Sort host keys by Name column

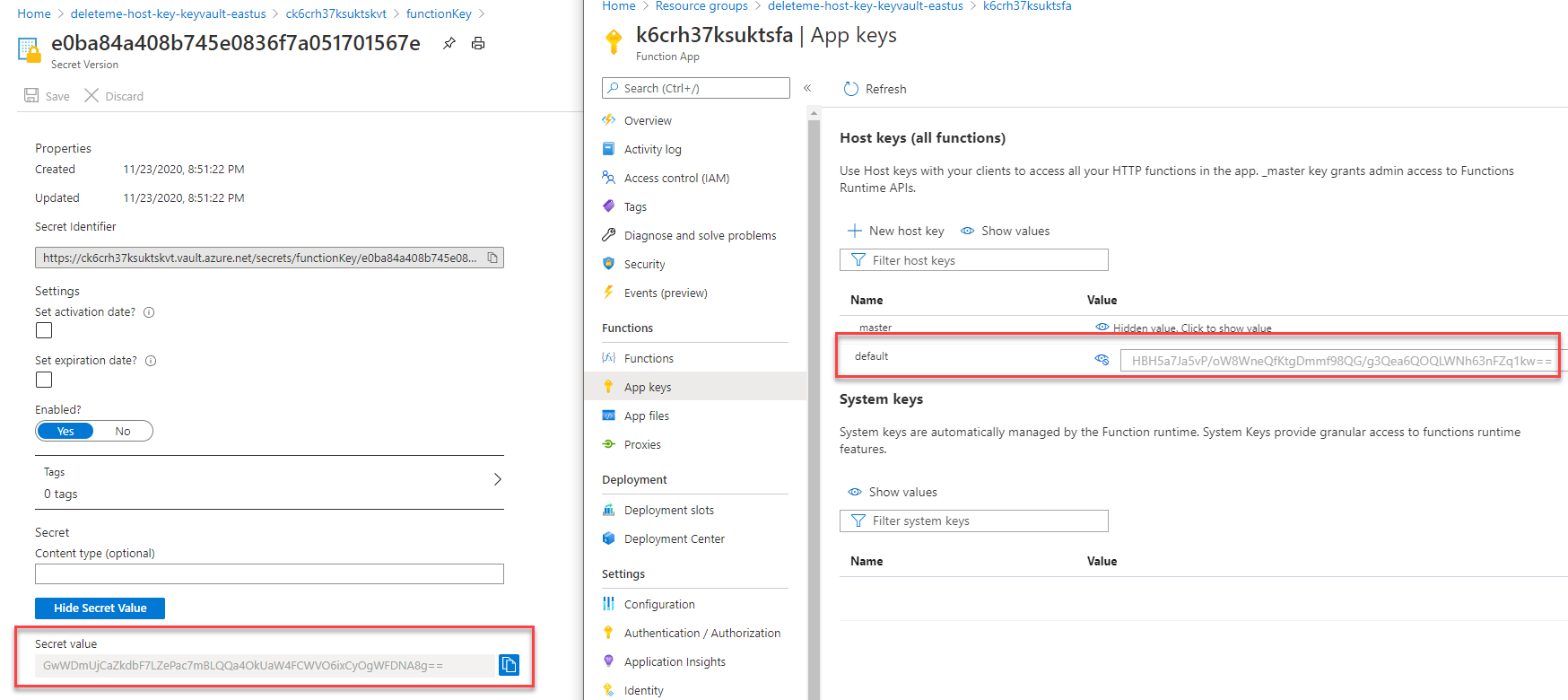point(867,300)
